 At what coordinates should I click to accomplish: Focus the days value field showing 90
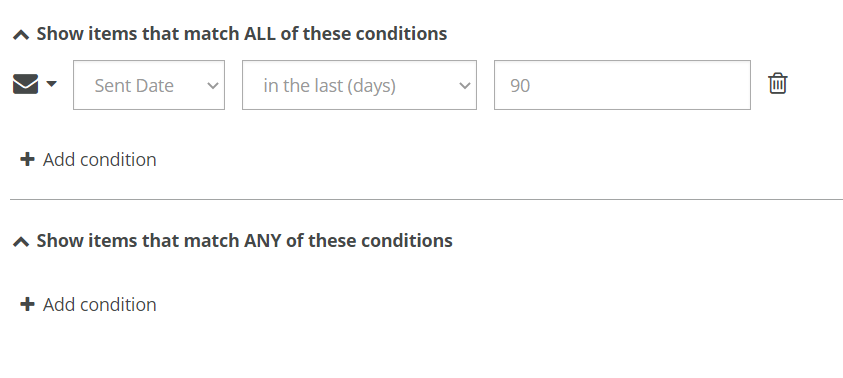coord(622,85)
